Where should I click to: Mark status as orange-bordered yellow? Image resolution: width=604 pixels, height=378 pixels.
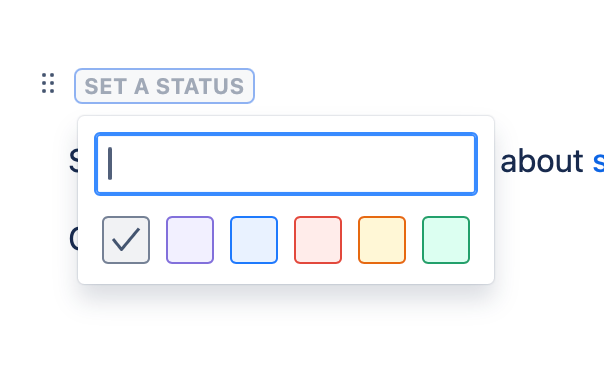(x=382, y=240)
